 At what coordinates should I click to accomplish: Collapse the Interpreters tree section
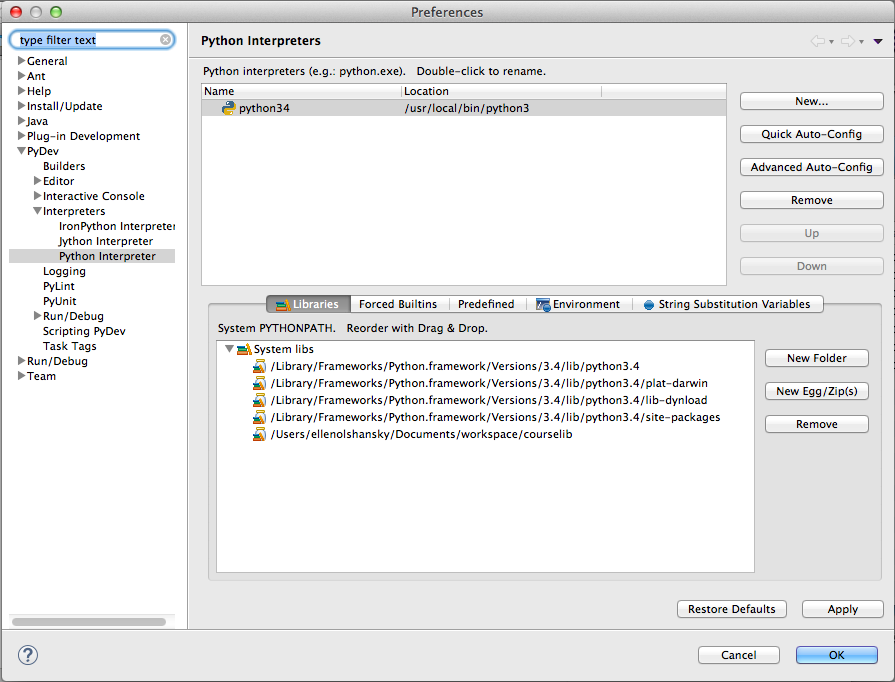click(35, 210)
